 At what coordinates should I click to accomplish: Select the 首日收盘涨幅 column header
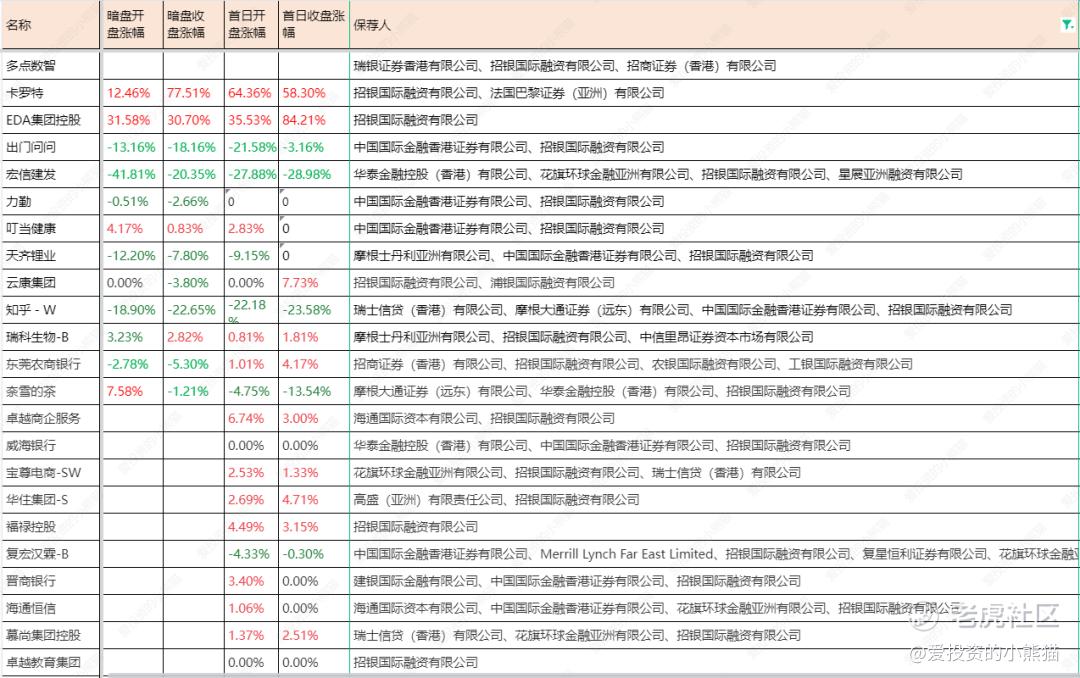pyautogui.click(x=314, y=25)
